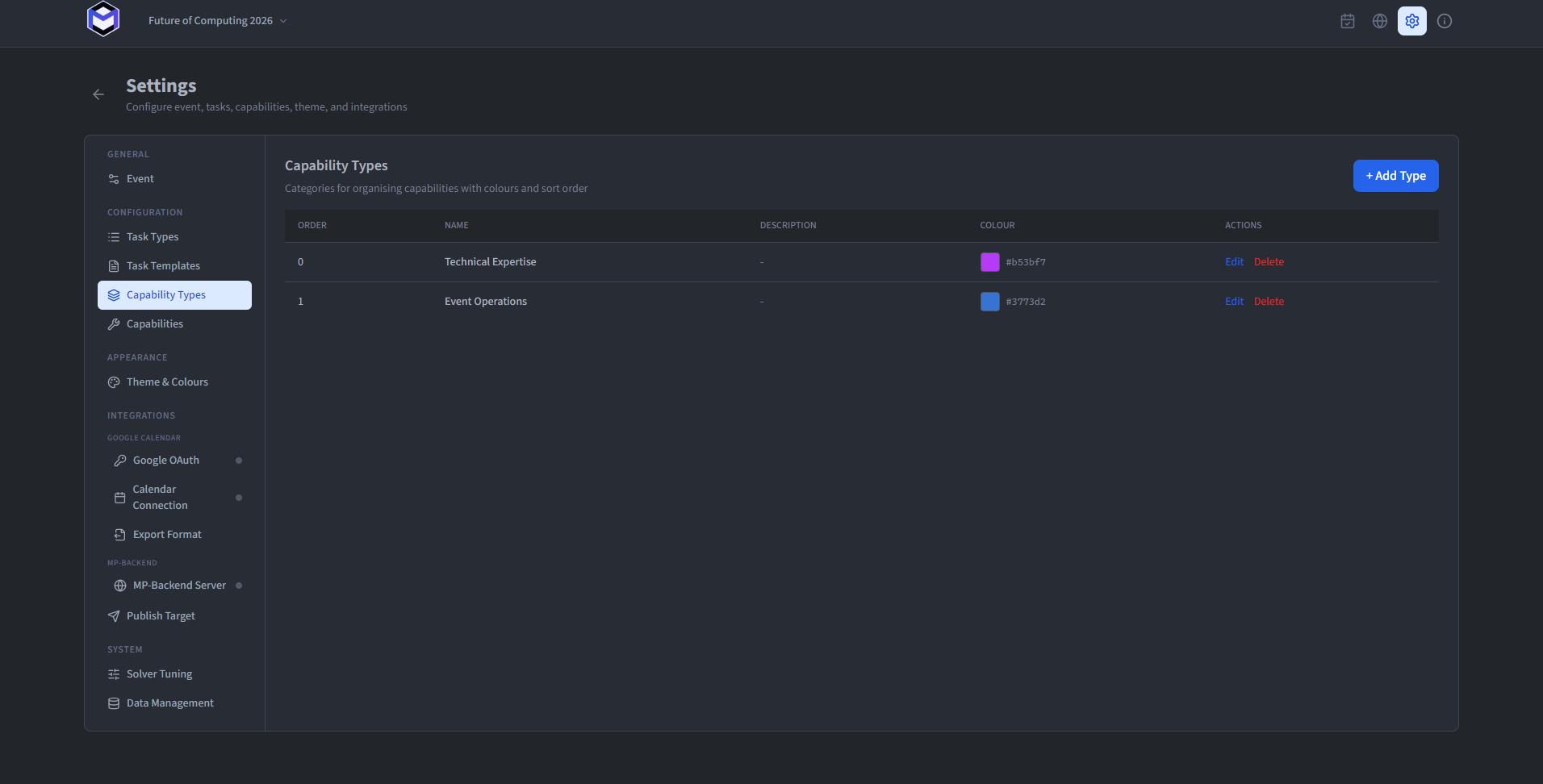The height and width of the screenshot is (784, 1543).
Task: Click the Task Types list icon
Action: point(114,237)
